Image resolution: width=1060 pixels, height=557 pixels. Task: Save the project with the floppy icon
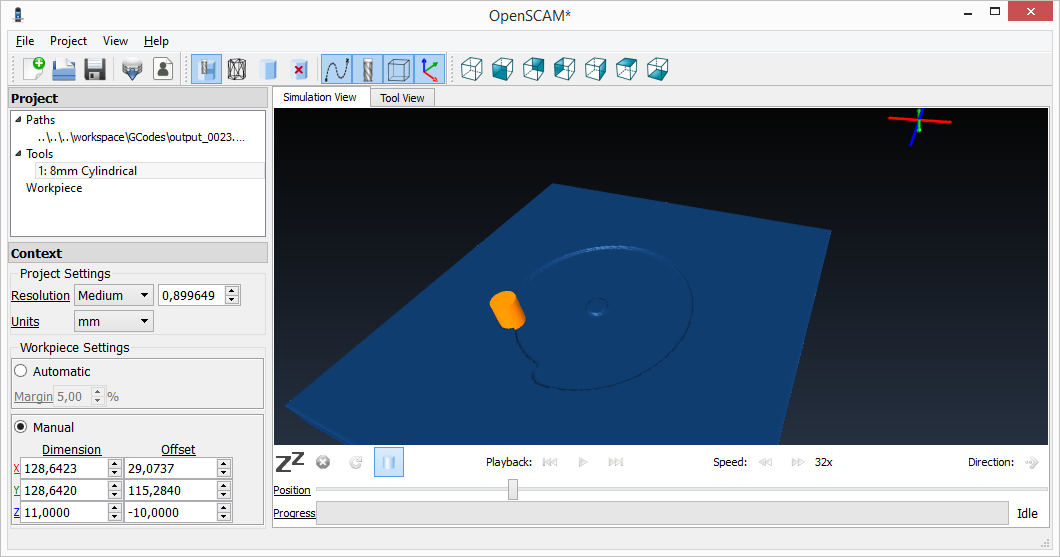95,69
